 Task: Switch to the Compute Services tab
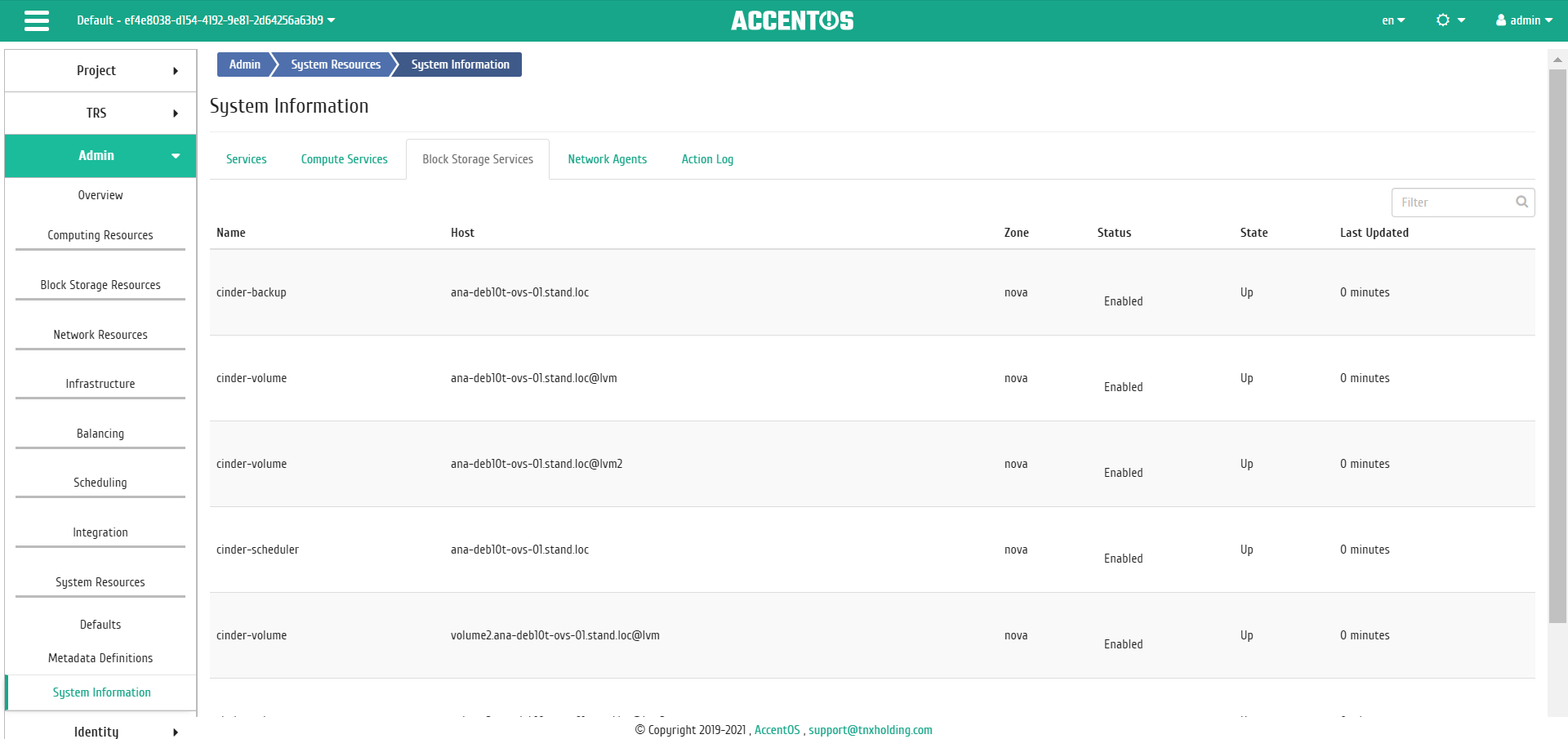coord(345,159)
